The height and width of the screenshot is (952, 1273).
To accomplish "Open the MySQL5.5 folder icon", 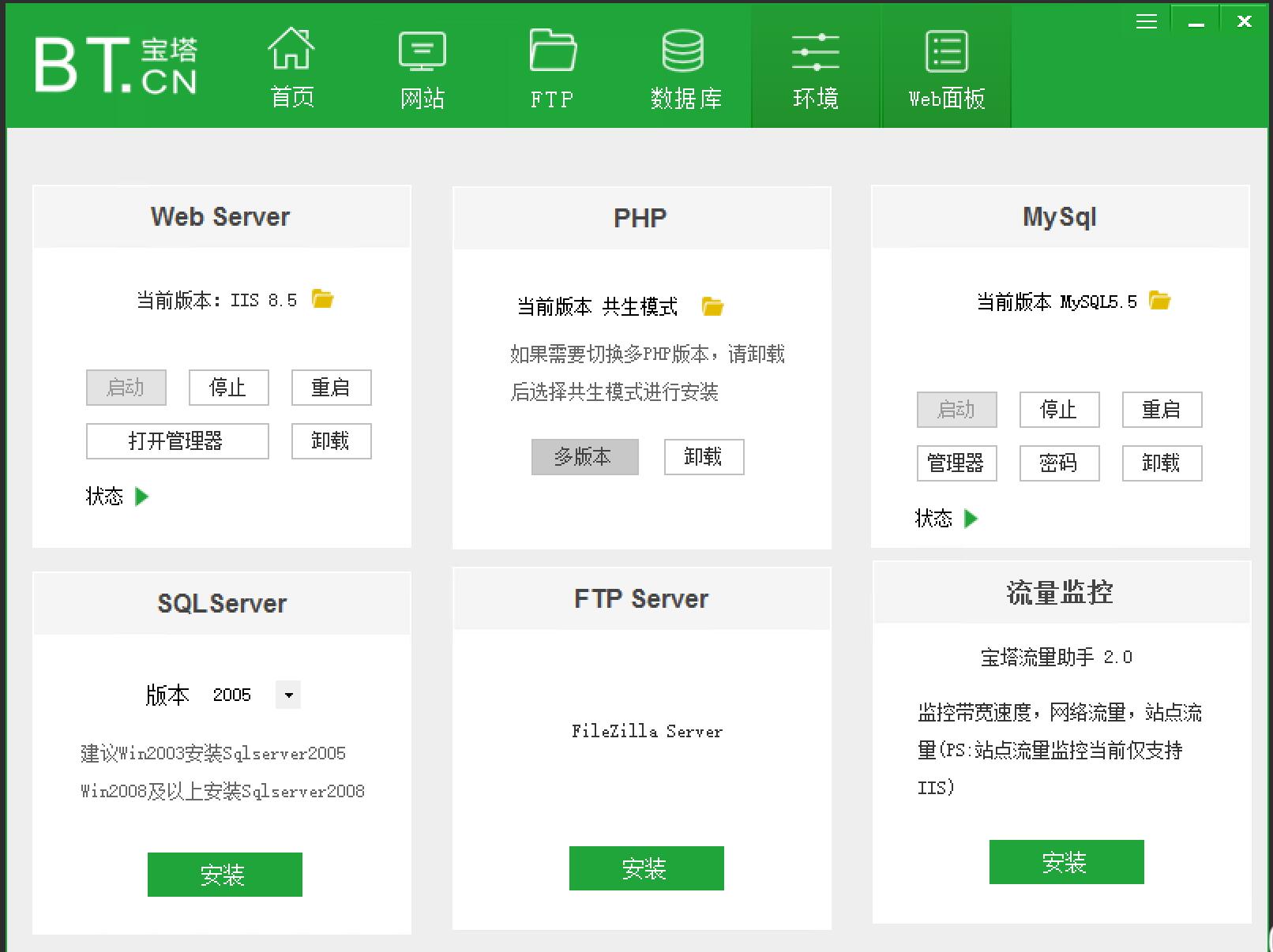I will pyautogui.click(x=1159, y=300).
